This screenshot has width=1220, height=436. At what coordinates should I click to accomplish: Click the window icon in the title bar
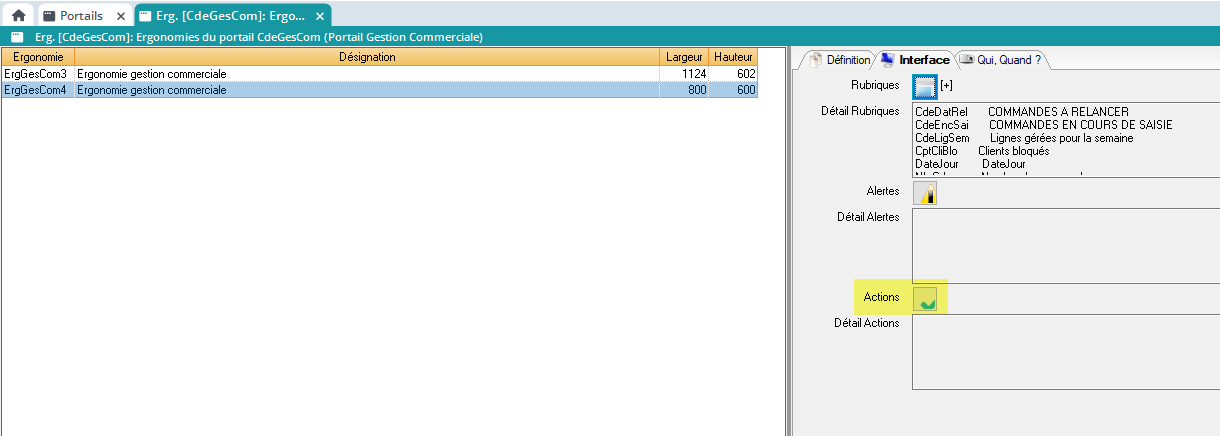17,37
